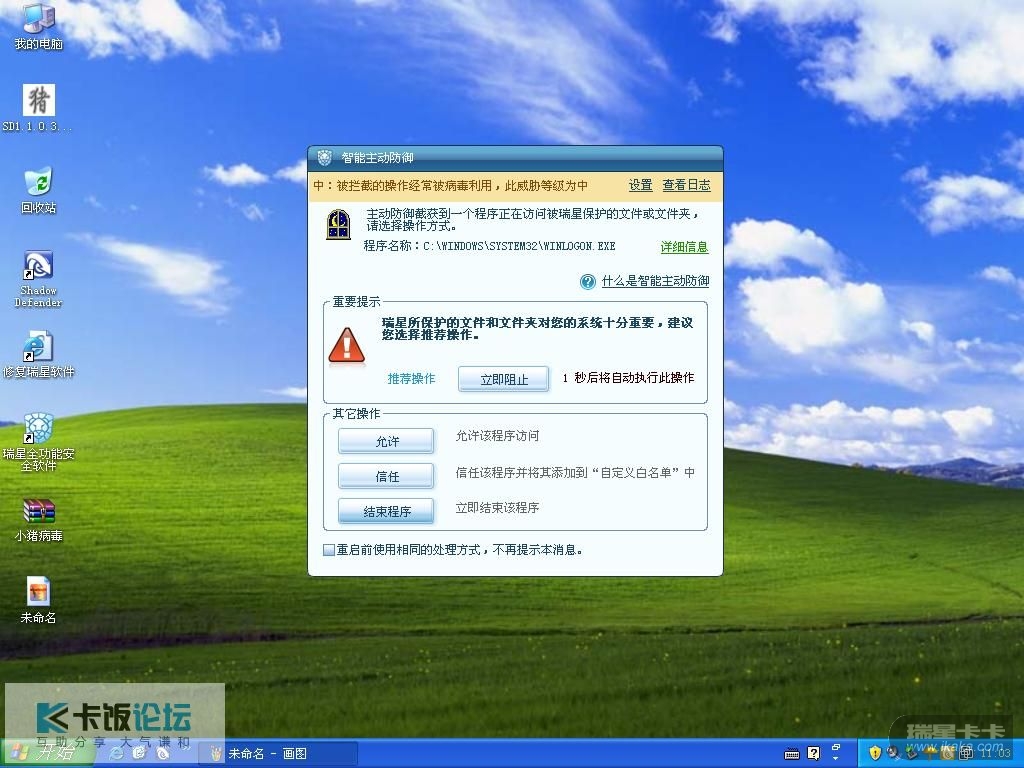Image resolution: width=1024 pixels, height=768 pixels.
Task: Select the 修复瑞星软件 desktop shortcut
Action: [39, 355]
